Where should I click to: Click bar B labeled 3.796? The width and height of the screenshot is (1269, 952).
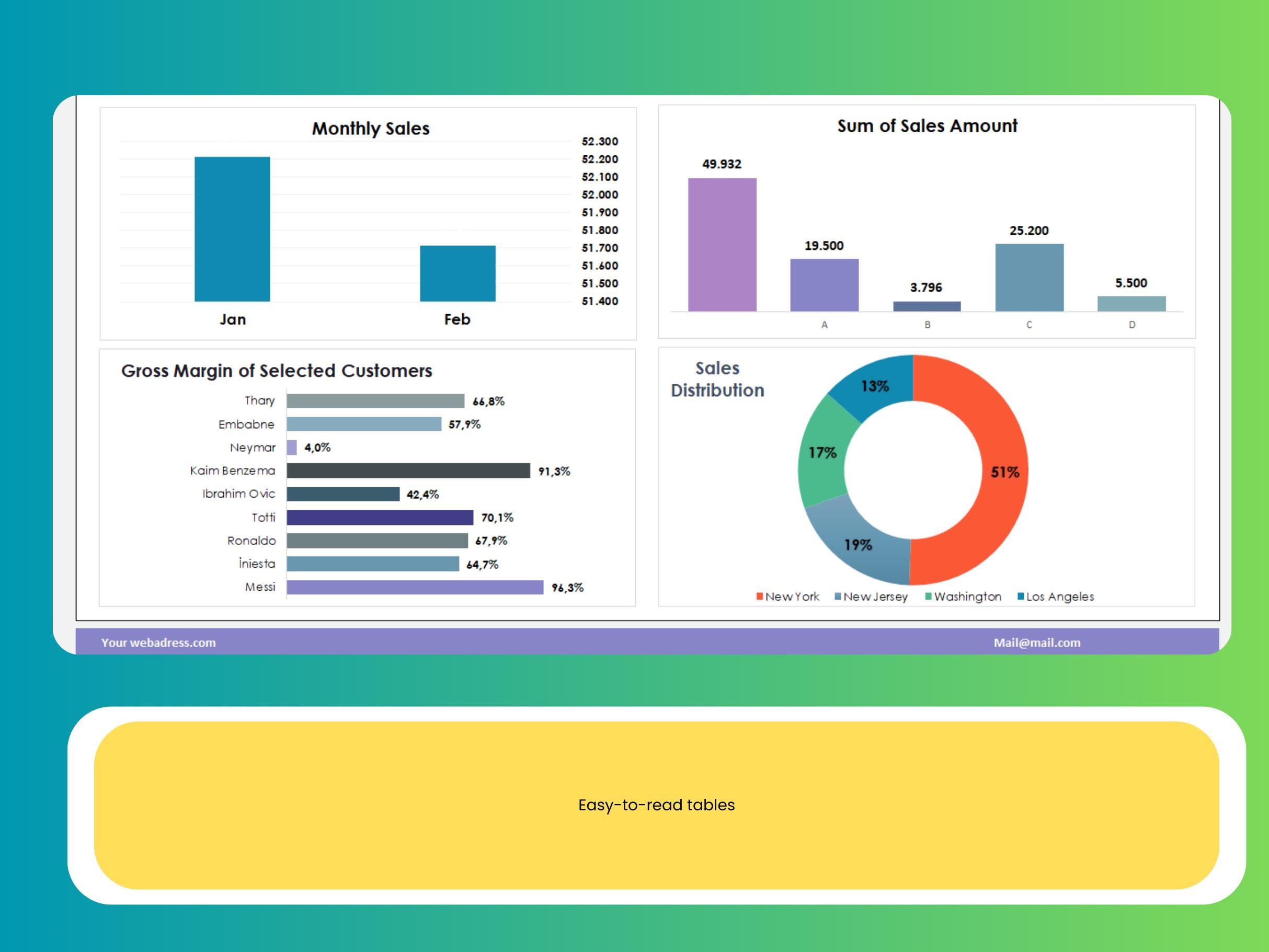click(927, 306)
